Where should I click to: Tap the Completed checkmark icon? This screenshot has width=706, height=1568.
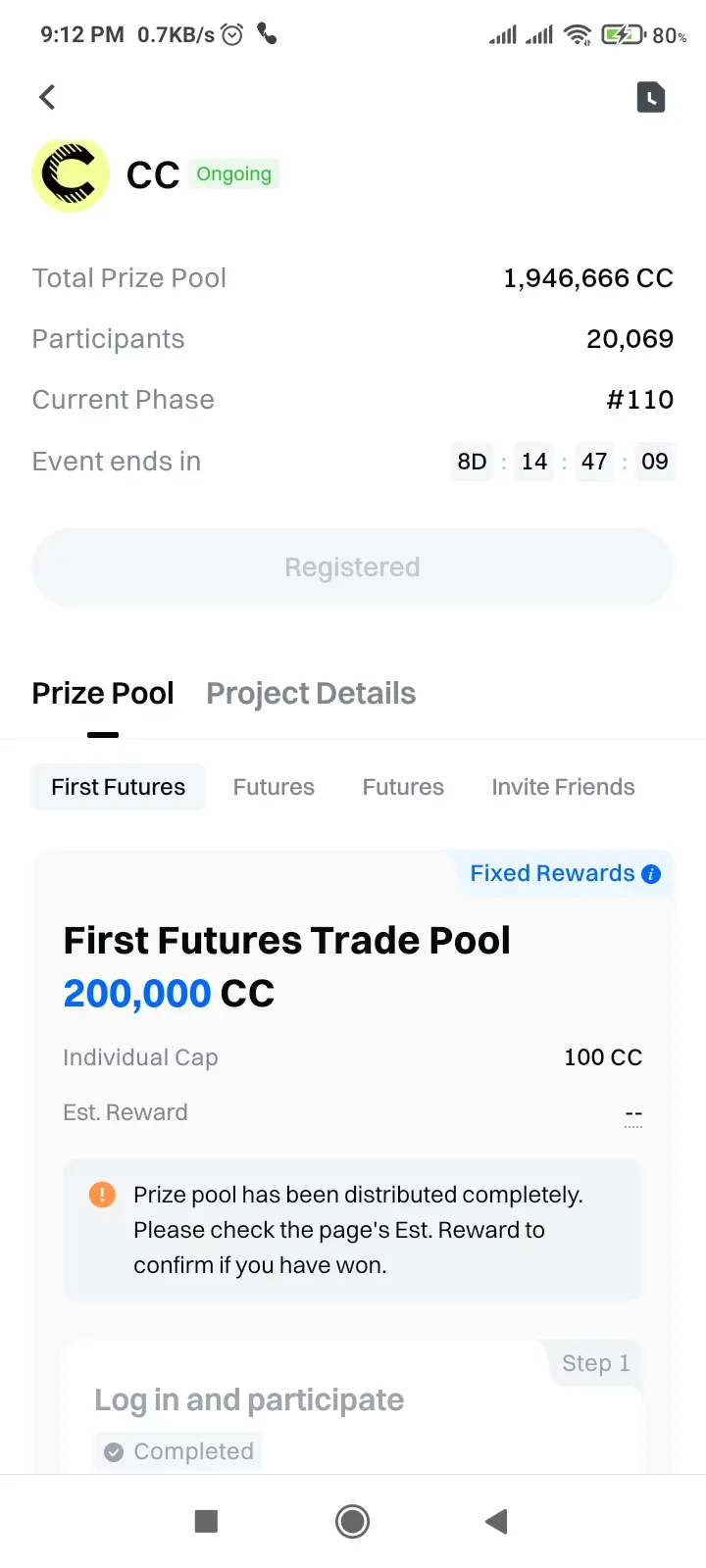point(114,1452)
